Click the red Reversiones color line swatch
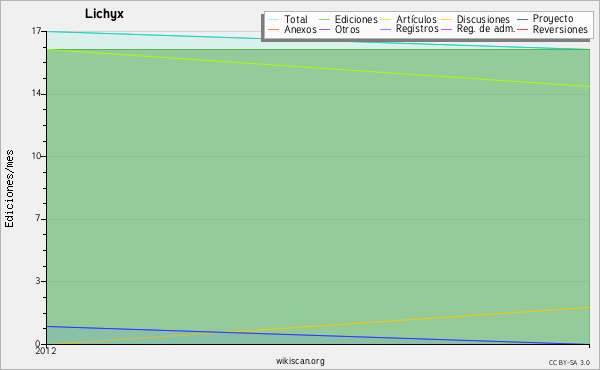600x370 pixels. pyautogui.click(x=522, y=29)
